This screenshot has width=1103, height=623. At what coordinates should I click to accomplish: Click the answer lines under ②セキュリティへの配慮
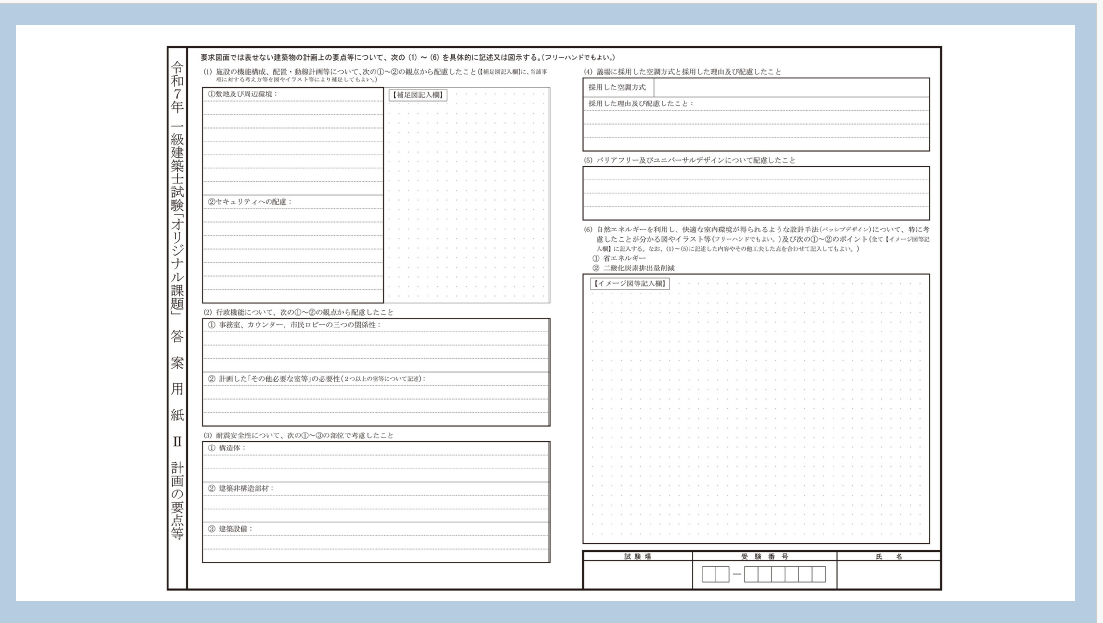(x=293, y=255)
